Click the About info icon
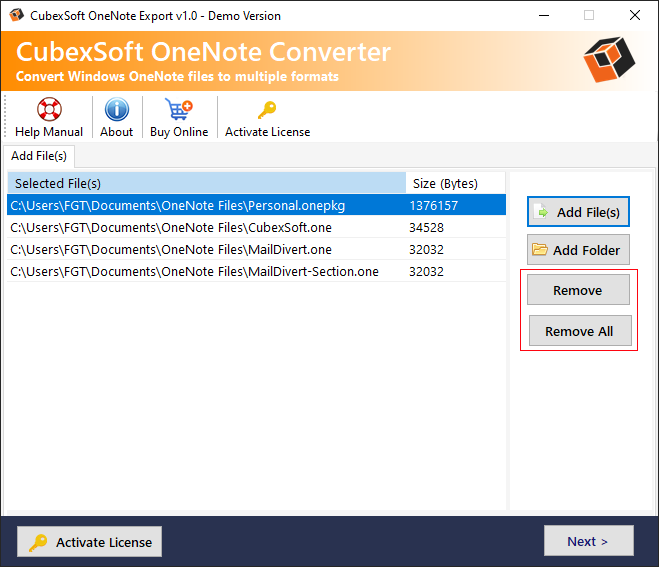Screen dimensions: 659x567 coord(116,109)
